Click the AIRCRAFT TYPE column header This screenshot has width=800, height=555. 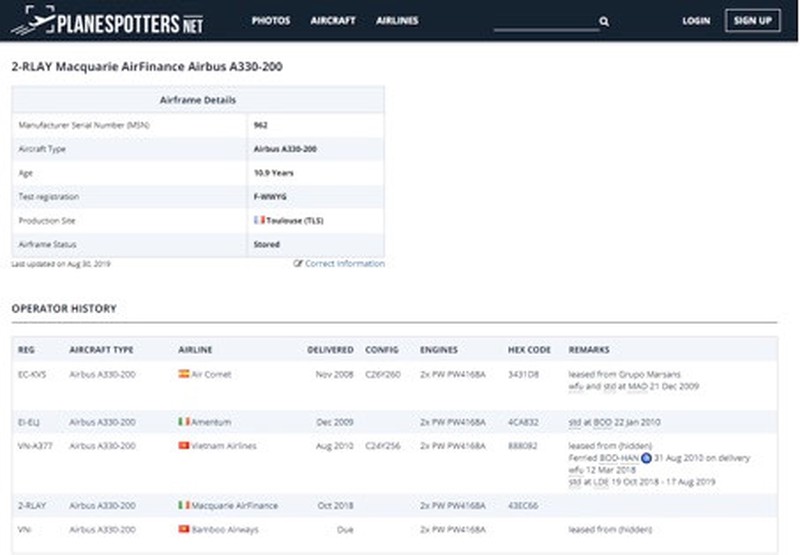(x=101, y=349)
